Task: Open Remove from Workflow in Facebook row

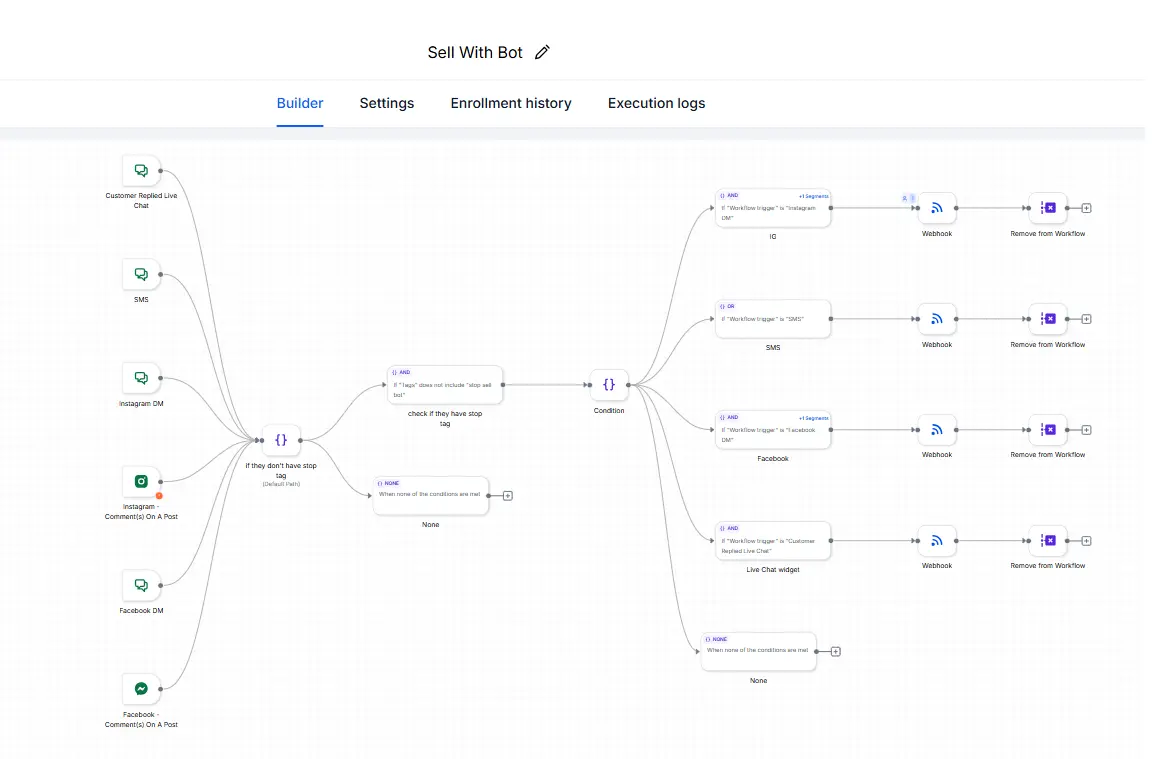Action: (x=1048, y=430)
